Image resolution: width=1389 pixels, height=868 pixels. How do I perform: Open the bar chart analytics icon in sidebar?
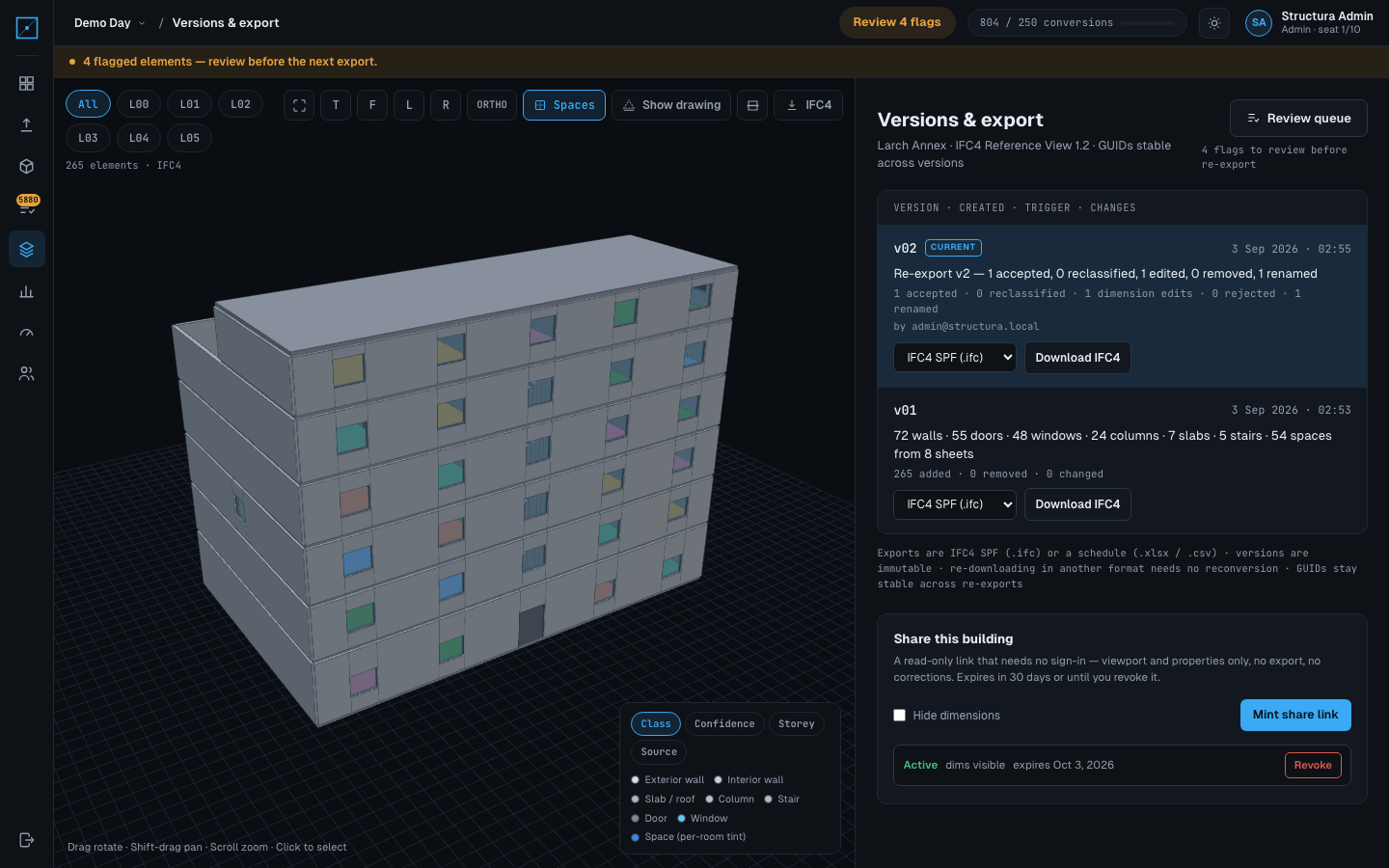27,291
